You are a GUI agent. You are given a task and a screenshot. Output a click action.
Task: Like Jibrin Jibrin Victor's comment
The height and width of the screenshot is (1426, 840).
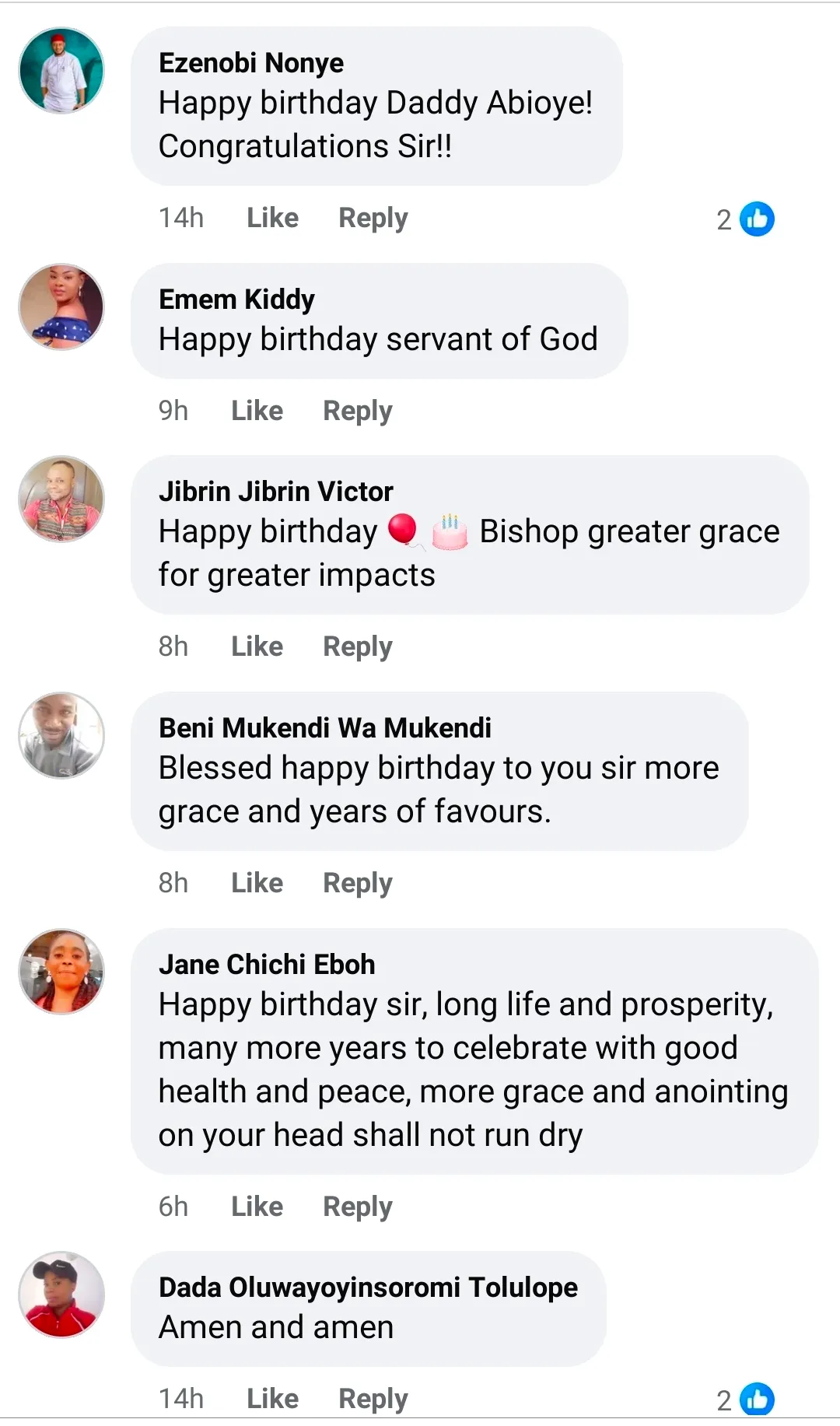(x=257, y=646)
